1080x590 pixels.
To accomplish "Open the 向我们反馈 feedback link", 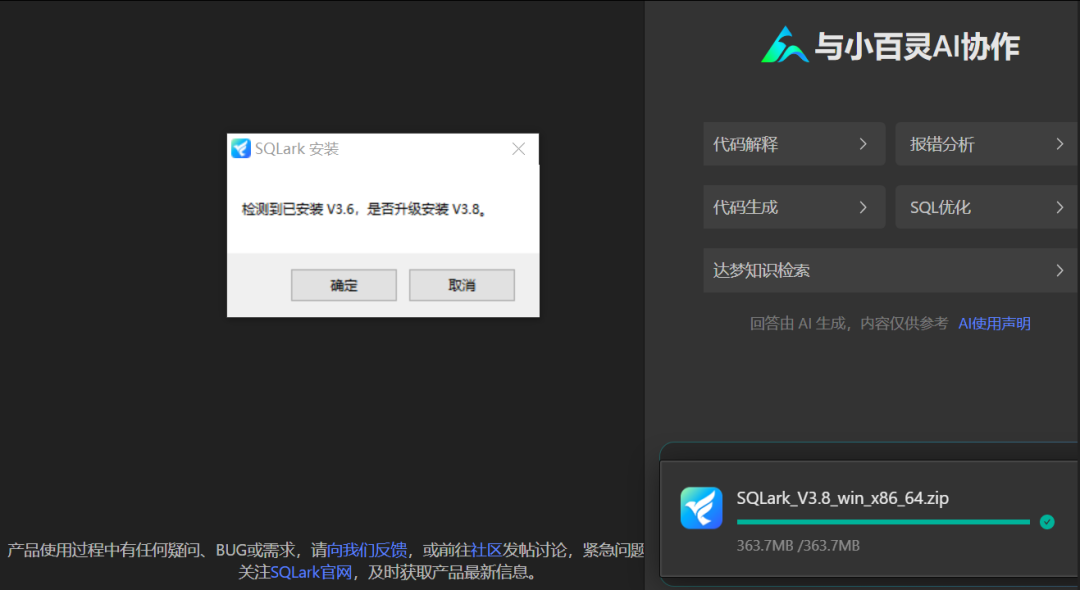I will [x=367, y=550].
